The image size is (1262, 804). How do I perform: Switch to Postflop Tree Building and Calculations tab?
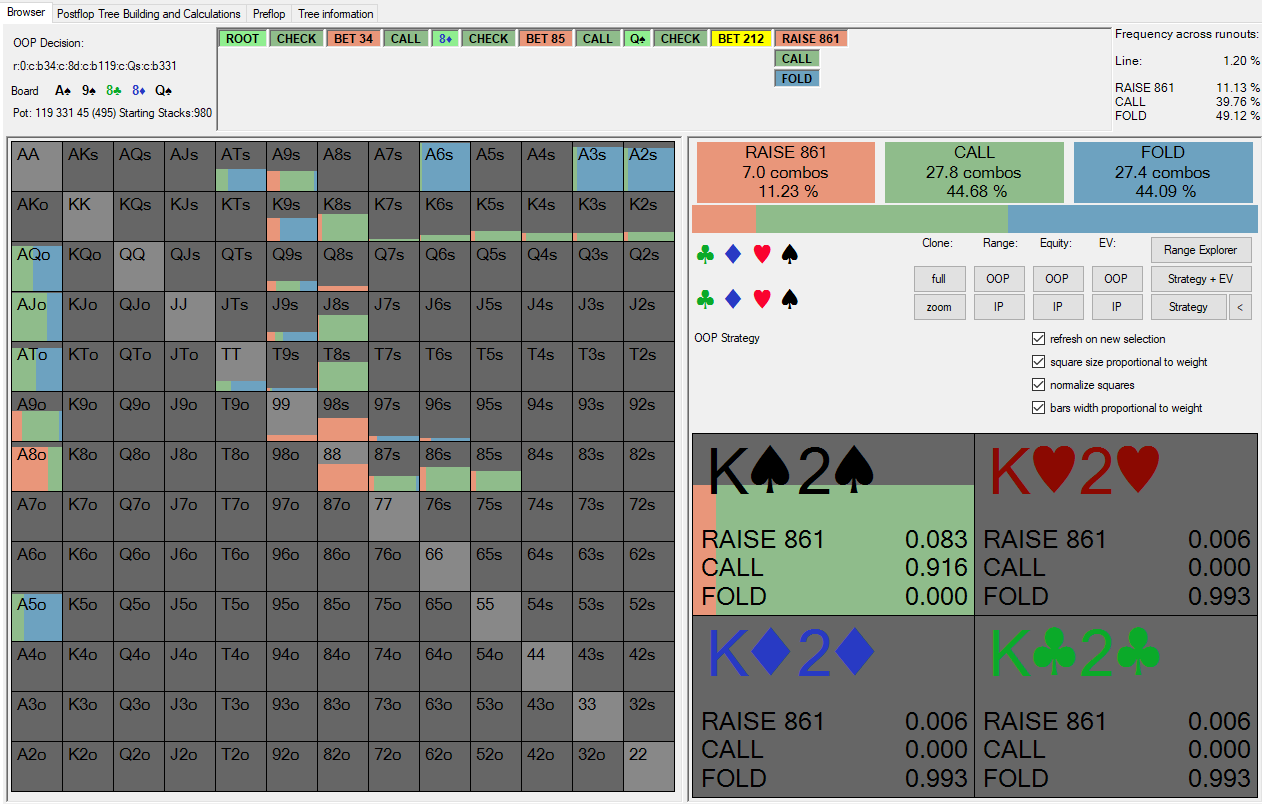pyautogui.click(x=149, y=14)
